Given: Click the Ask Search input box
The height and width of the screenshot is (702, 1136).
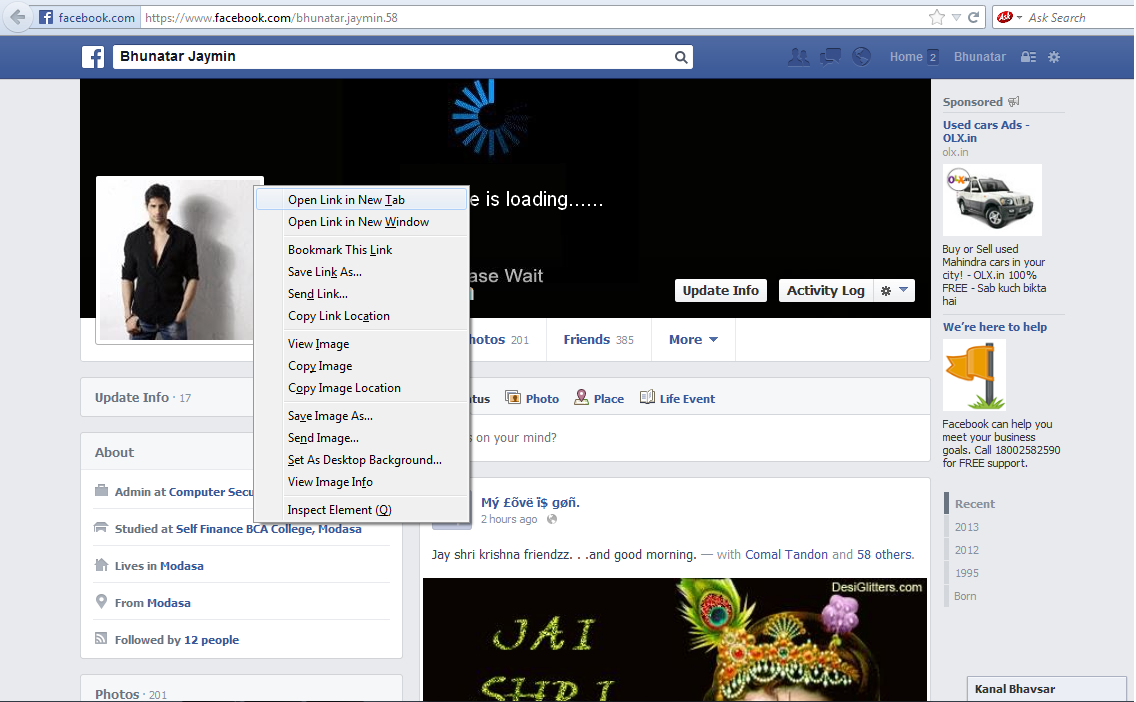Looking at the screenshot, I should pyautogui.click(x=1079, y=17).
